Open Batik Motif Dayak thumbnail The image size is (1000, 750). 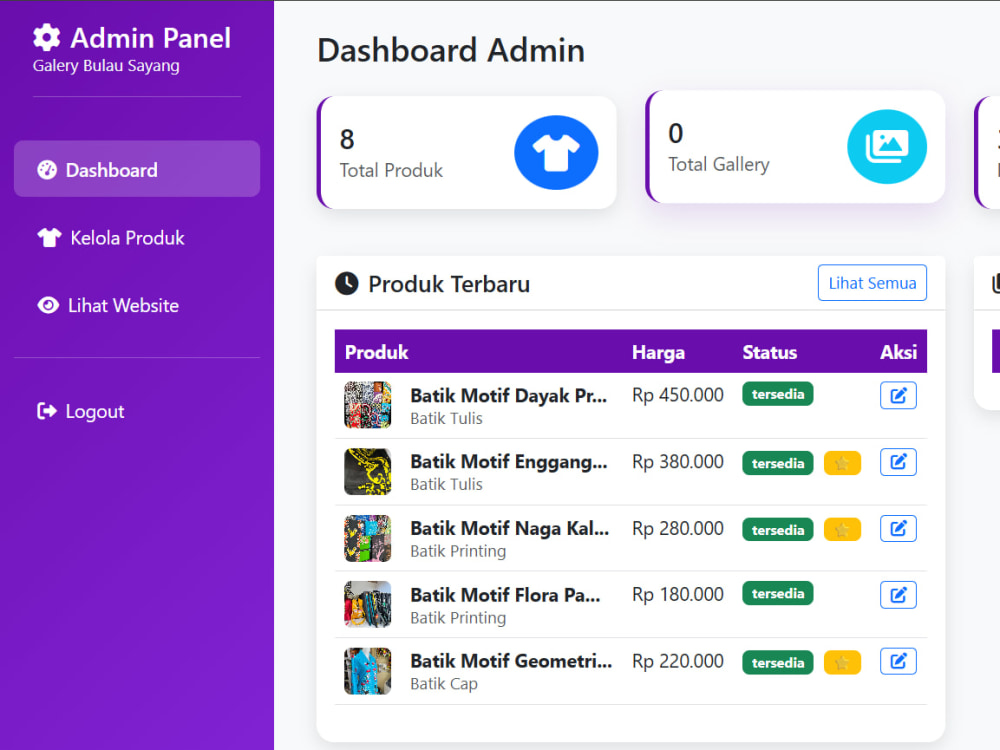point(367,405)
